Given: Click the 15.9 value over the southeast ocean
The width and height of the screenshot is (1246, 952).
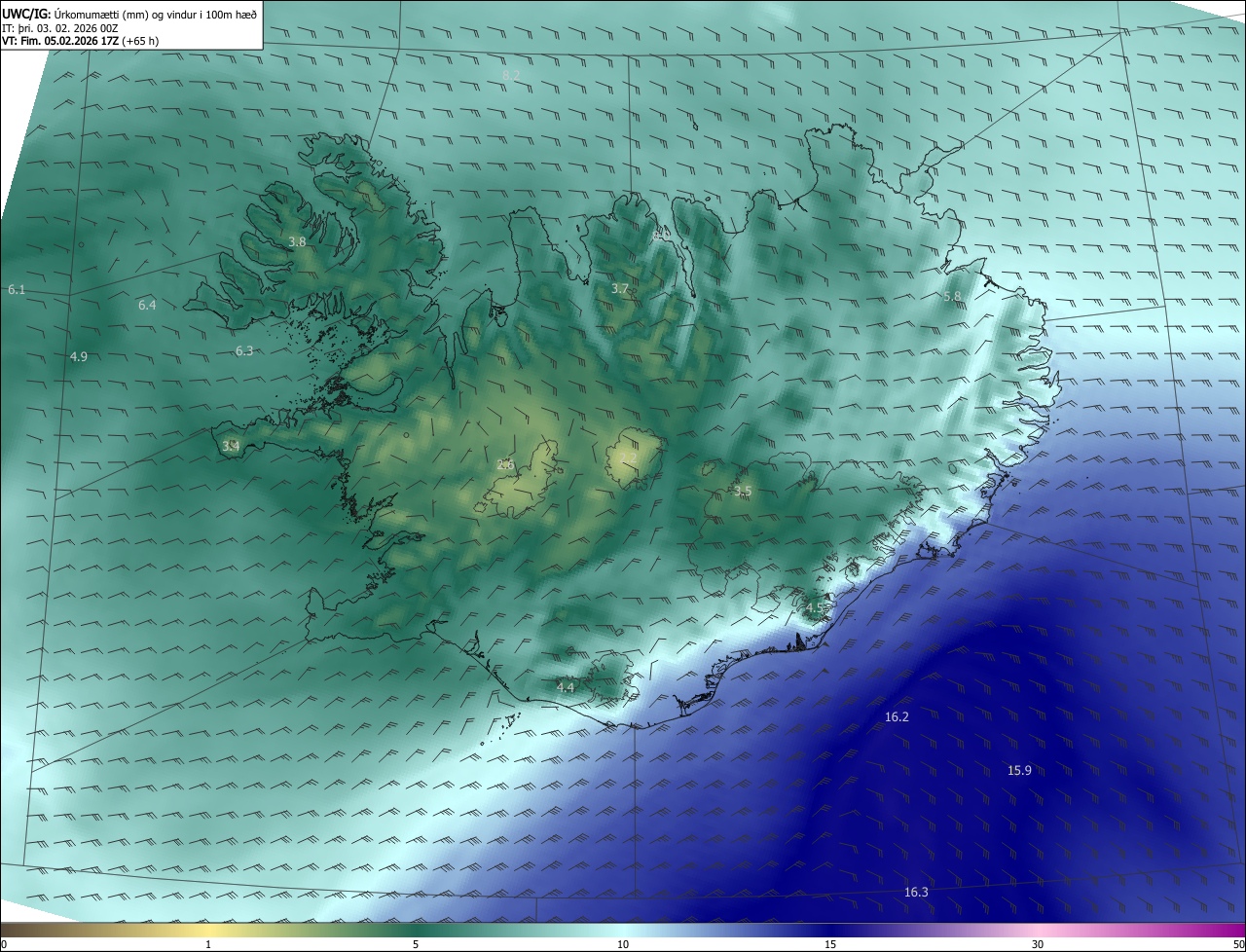Looking at the screenshot, I should [1019, 770].
